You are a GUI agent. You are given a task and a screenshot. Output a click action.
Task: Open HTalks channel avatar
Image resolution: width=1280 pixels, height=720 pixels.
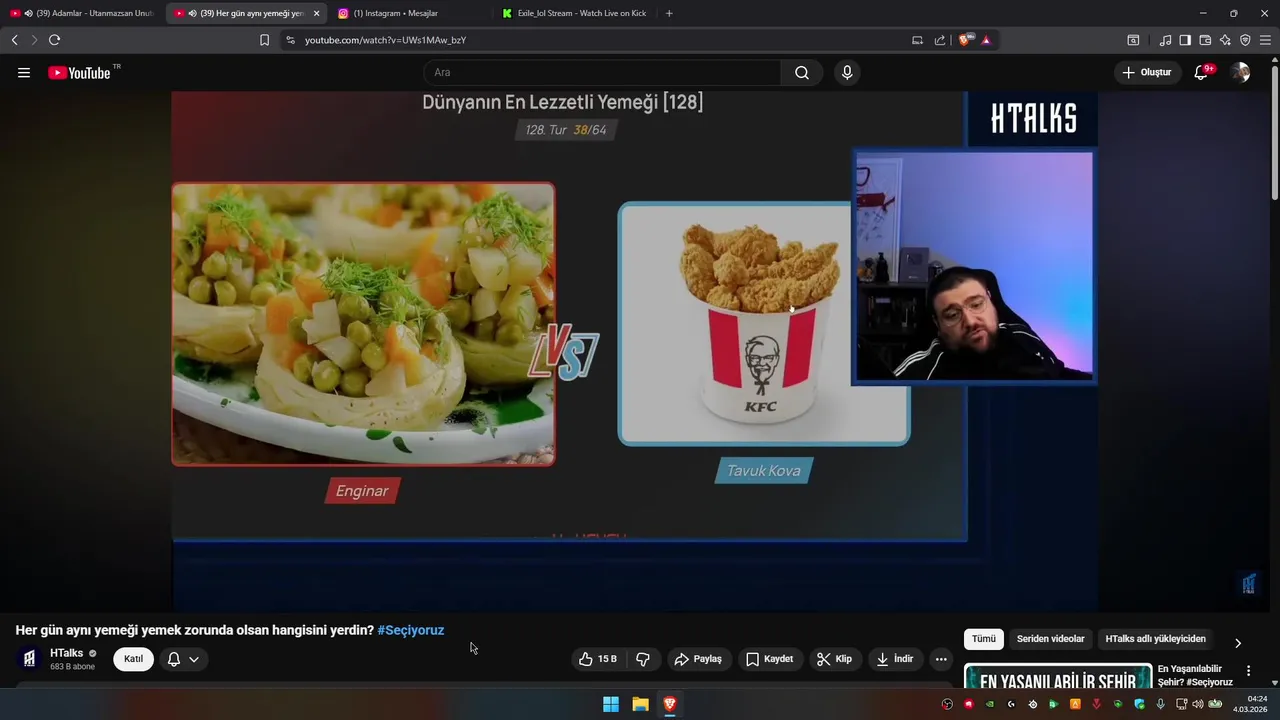point(30,659)
